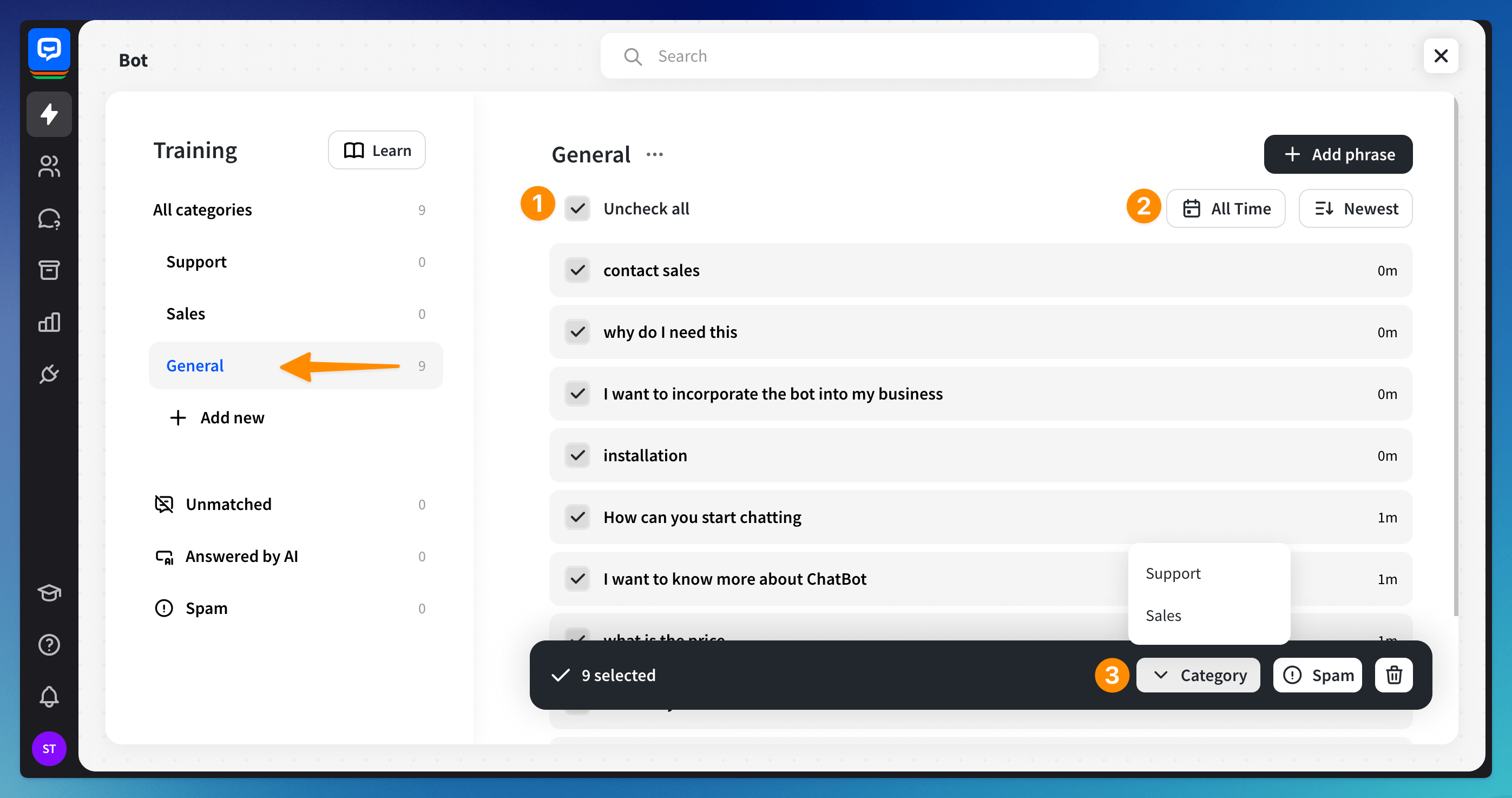Click into the Search field

(x=849, y=56)
